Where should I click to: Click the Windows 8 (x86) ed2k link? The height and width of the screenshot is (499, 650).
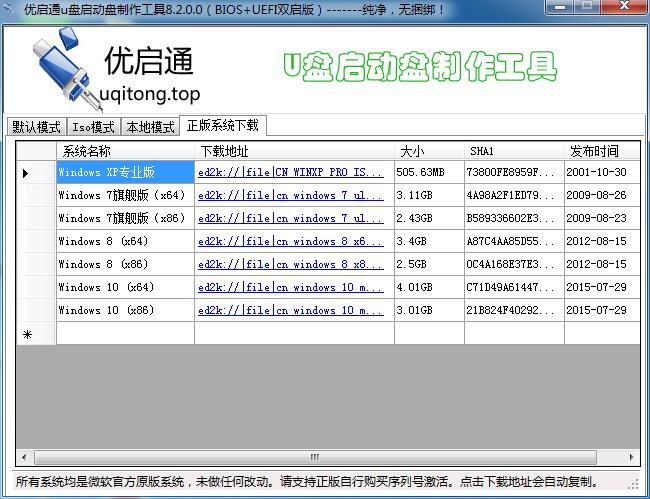[290, 264]
